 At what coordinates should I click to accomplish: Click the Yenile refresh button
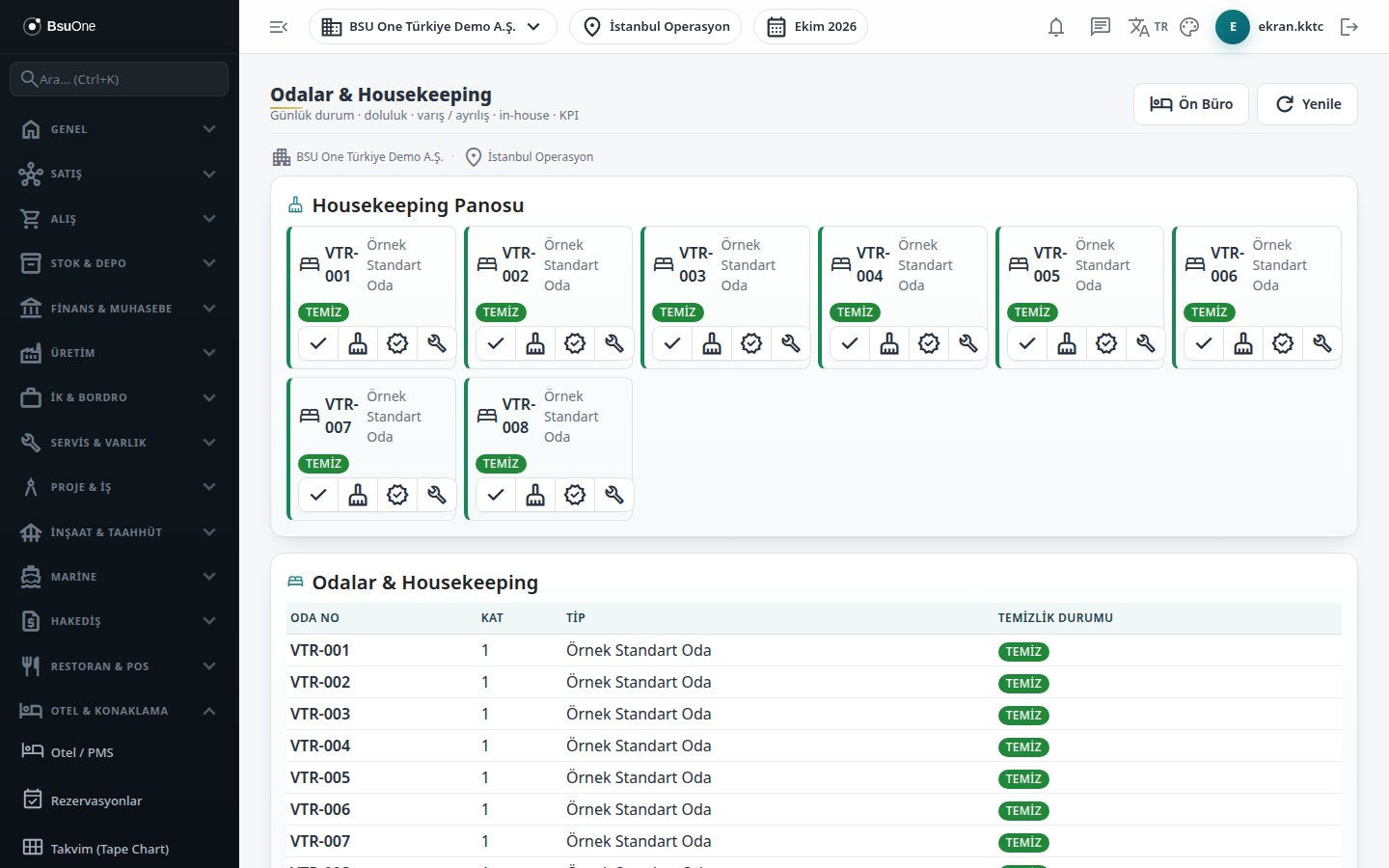coord(1308,104)
